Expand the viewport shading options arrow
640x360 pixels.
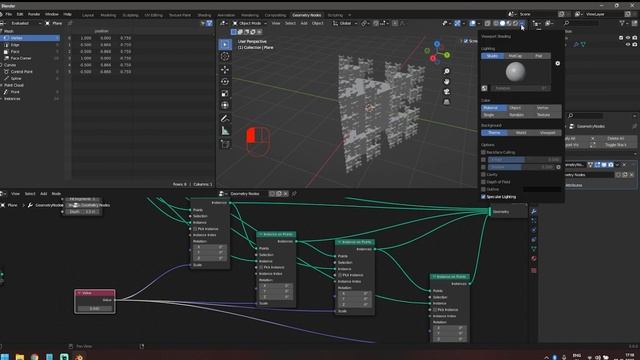[522, 23]
